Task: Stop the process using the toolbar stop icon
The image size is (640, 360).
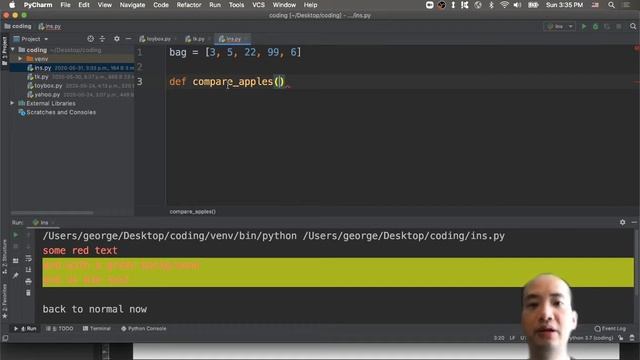Action: tap(619, 27)
